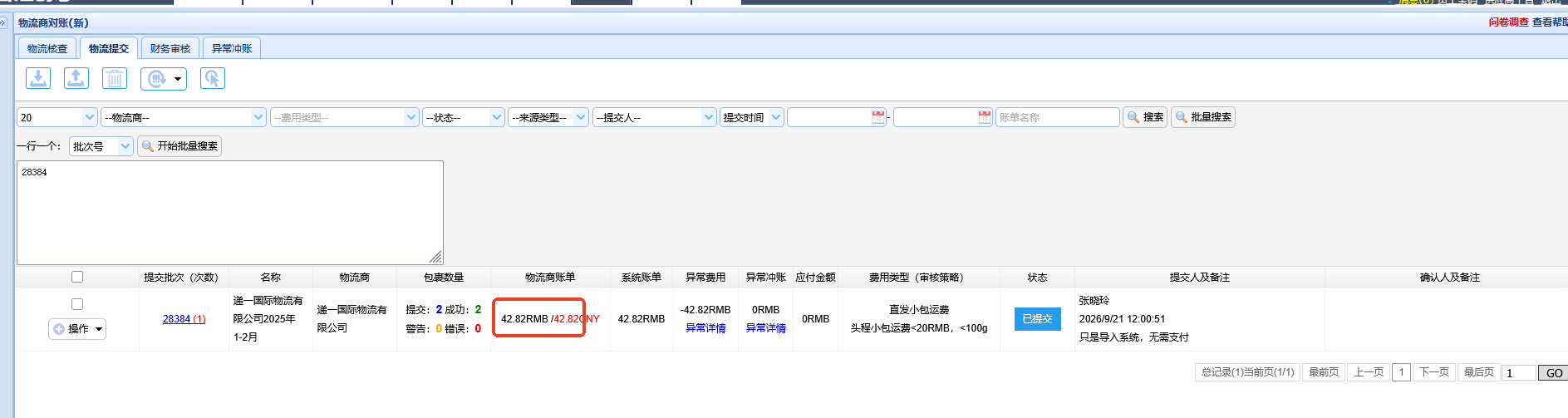Viewport: 1568px width, 418px height.
Task: Click the 提交人及备注 column header
Action: click(1200, 278)
